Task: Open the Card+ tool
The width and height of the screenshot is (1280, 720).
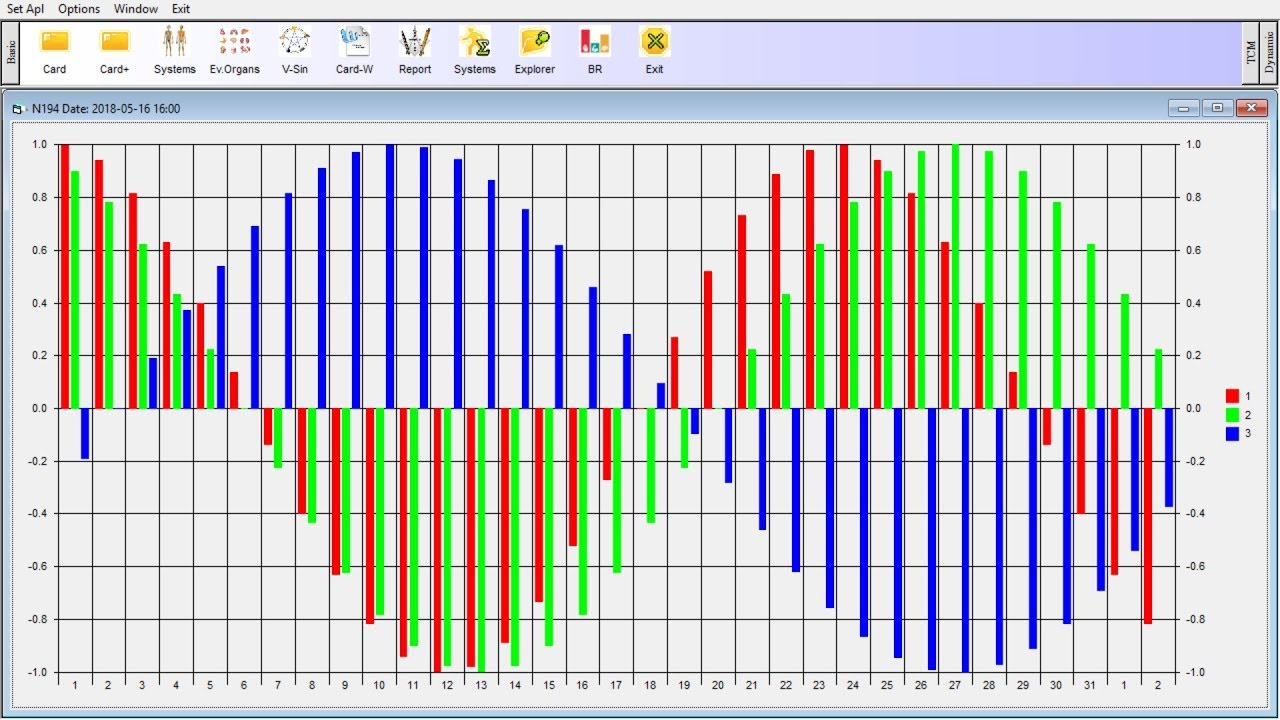Action: pyautogui.click(x=115, y=50)
